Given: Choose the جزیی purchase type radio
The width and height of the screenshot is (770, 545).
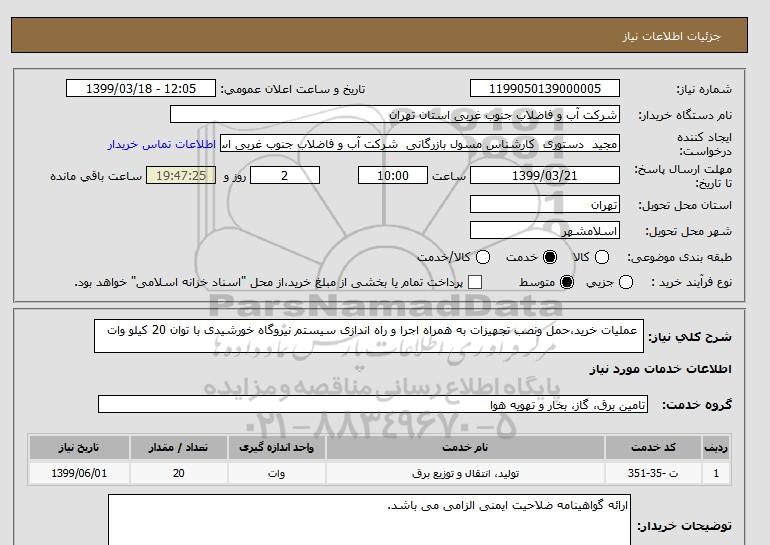Looking at the screenshot, I should (x=626, y=282).
